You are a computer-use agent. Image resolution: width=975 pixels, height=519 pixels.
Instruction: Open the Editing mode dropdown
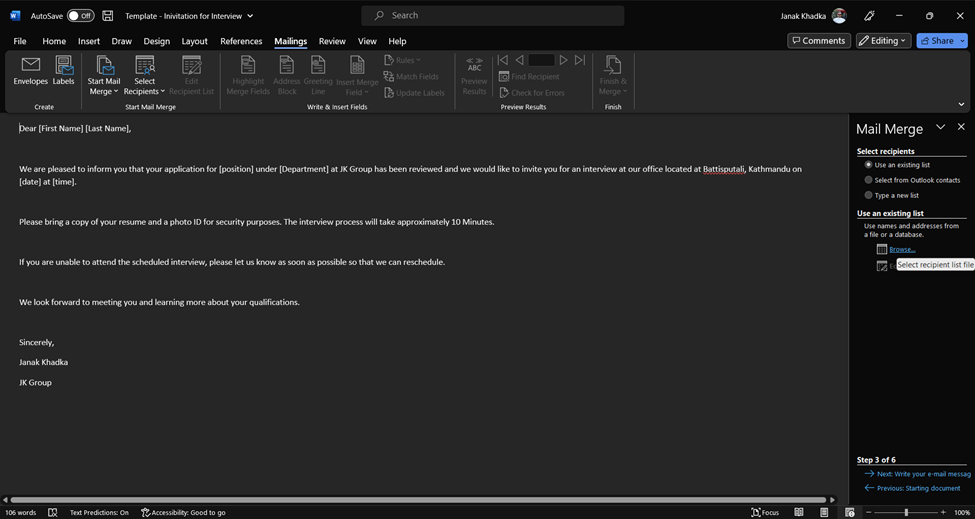point(883,41)
